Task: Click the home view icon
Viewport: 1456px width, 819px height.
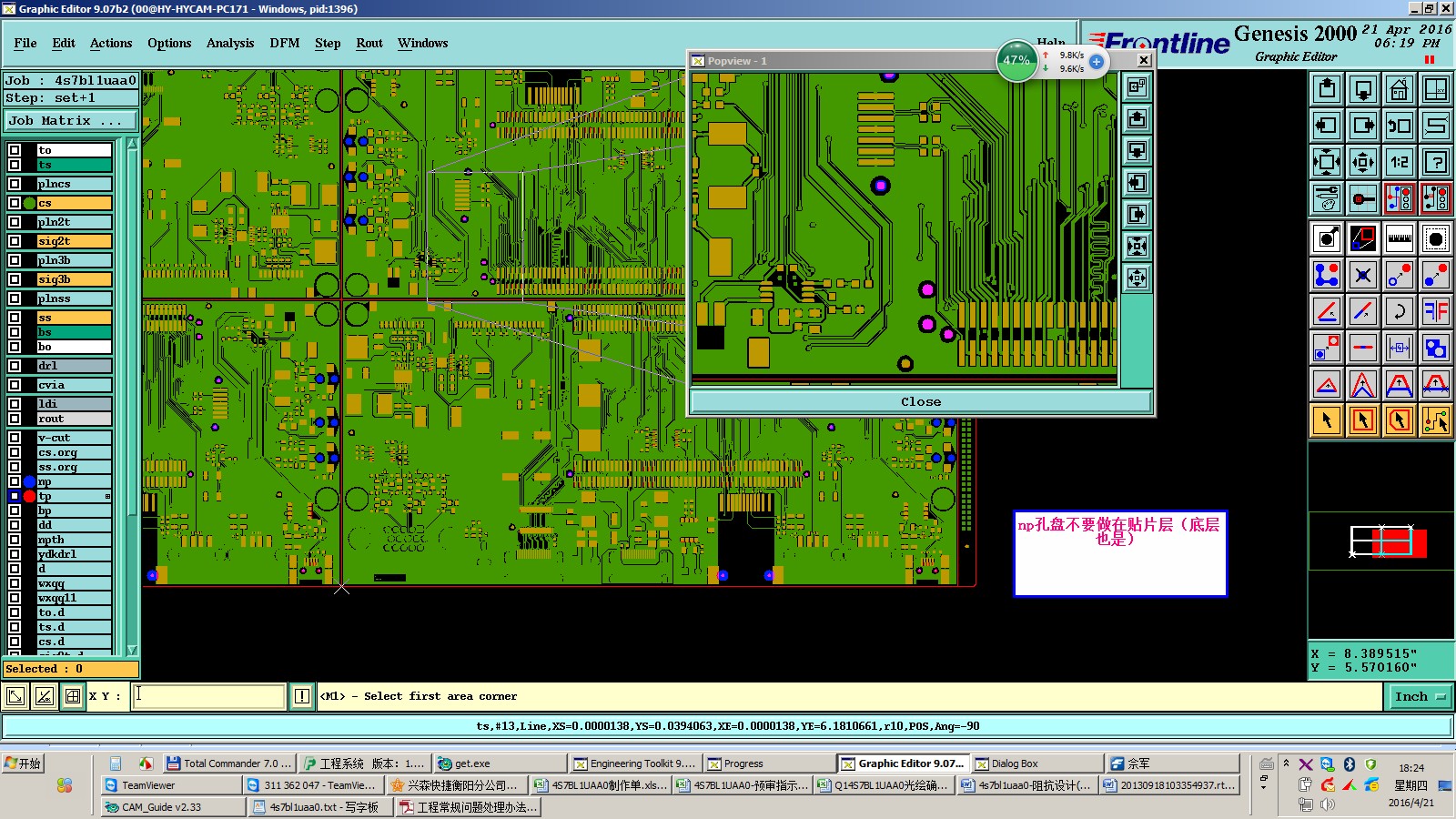Action: (1400, 89)
